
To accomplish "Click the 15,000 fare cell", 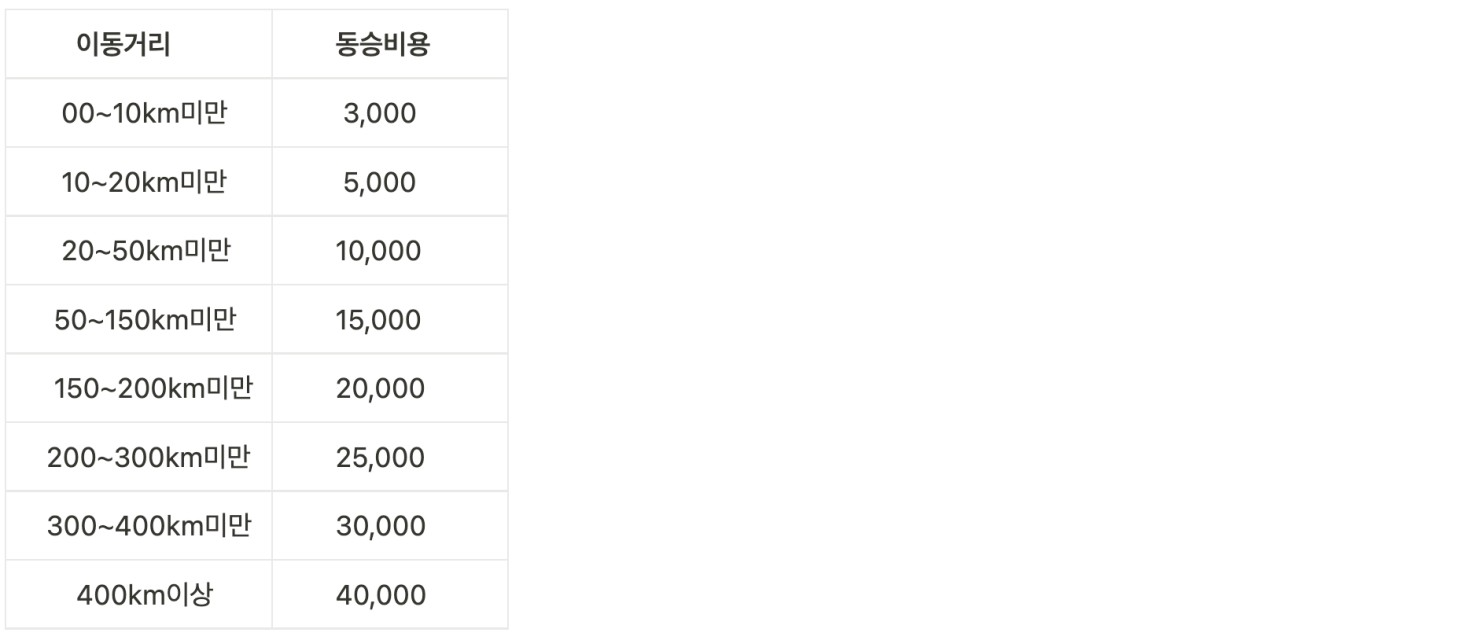I will tap(379, 320).
